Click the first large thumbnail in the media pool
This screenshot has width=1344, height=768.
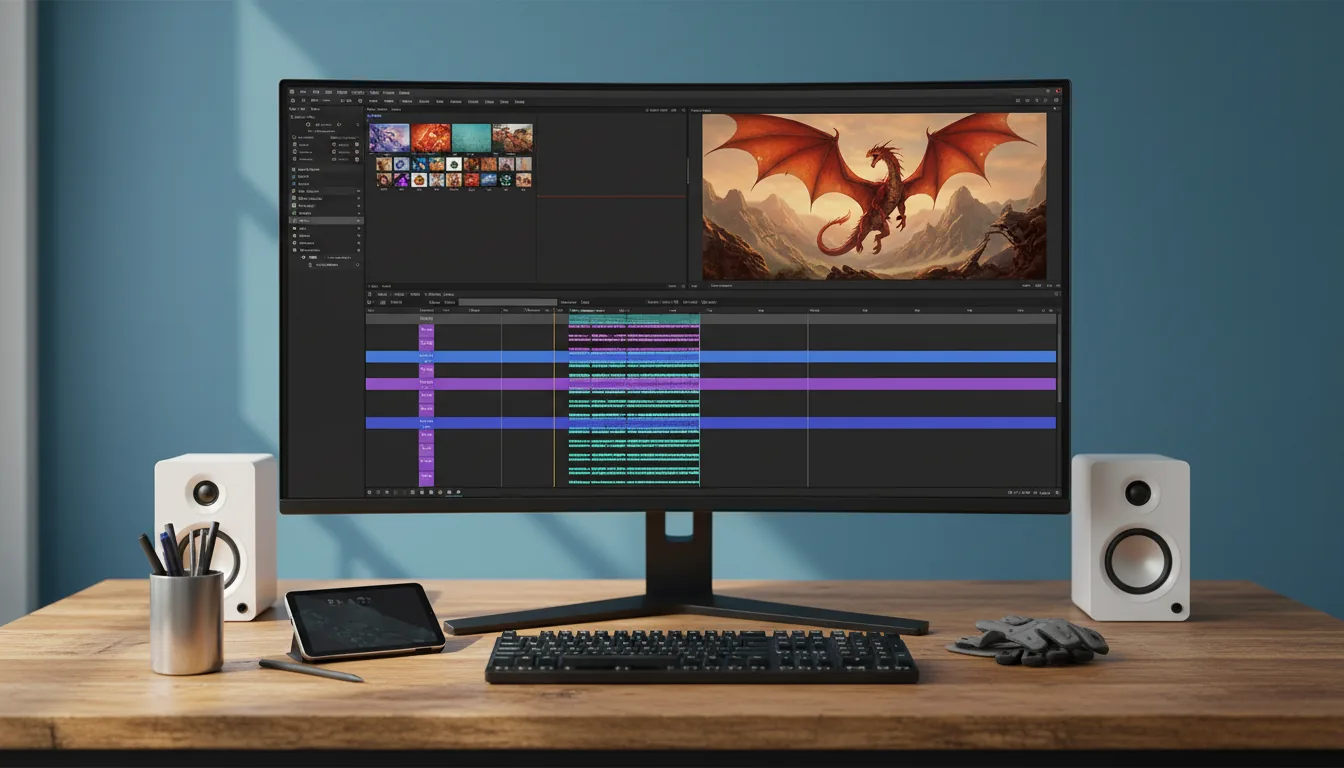[392, 135]
